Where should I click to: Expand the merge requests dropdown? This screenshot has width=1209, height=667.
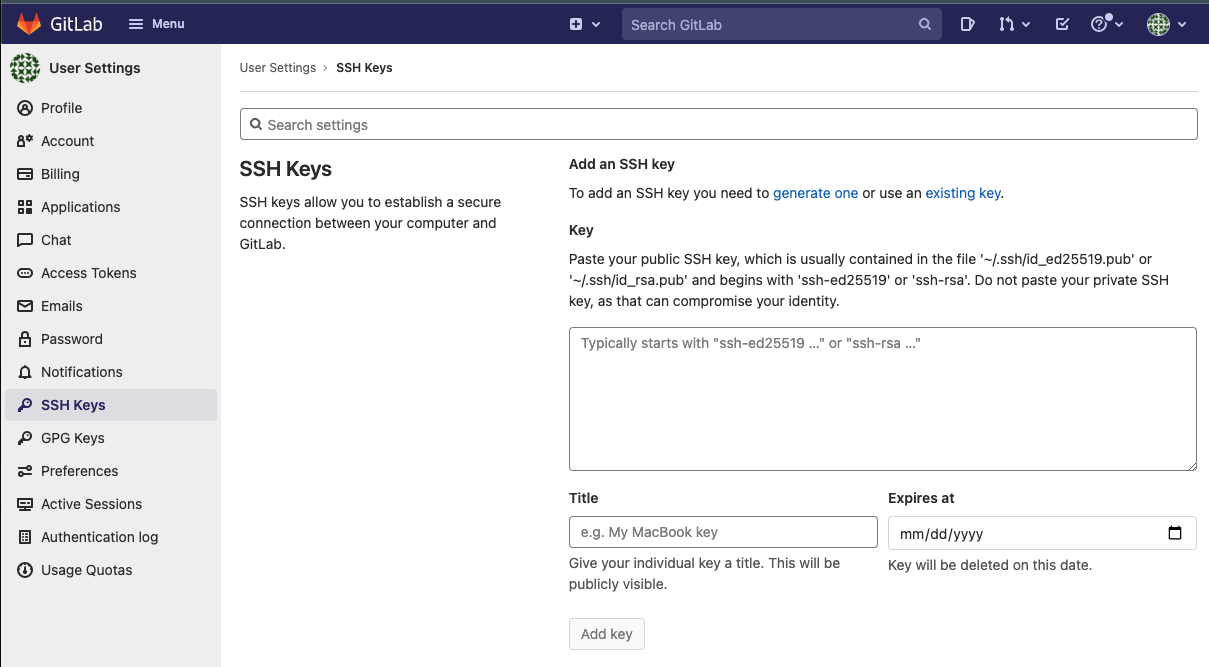pyautogui.click(x=1014, y=24)
